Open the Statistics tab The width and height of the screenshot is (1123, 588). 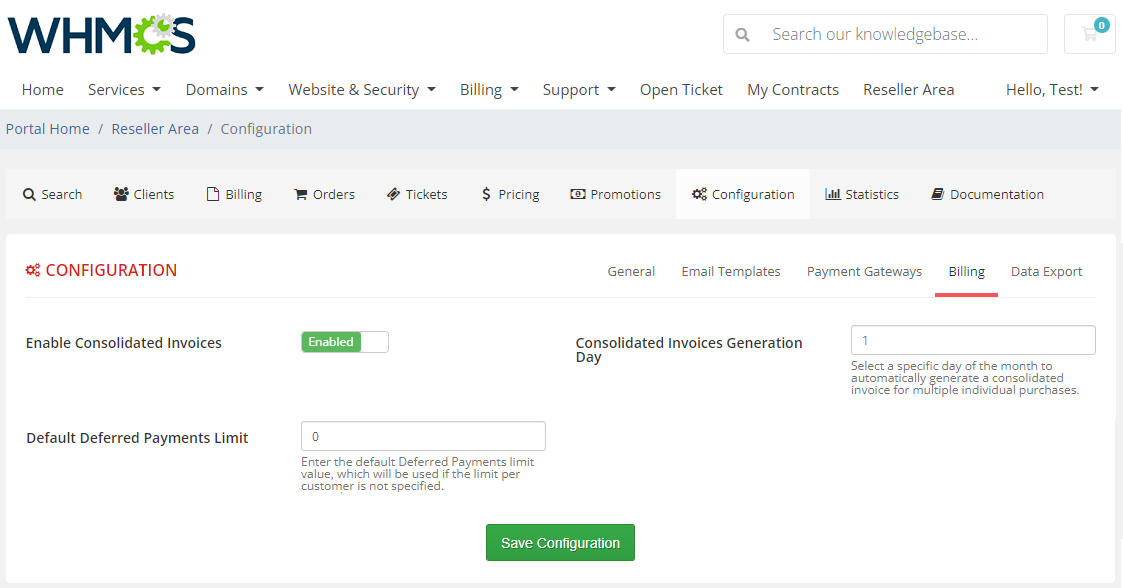coord(862,194)
